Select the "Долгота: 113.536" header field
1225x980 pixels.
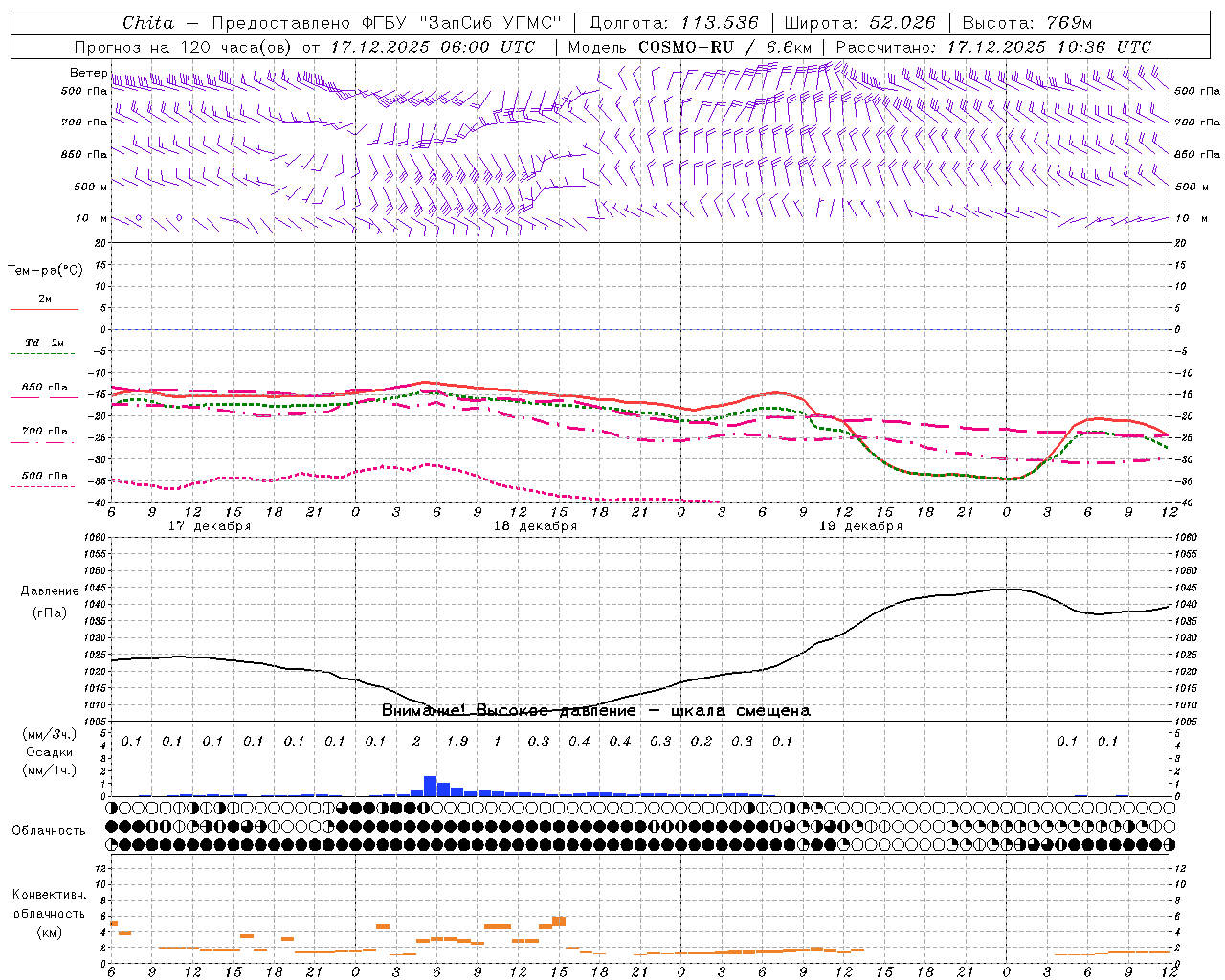[674, 23]
